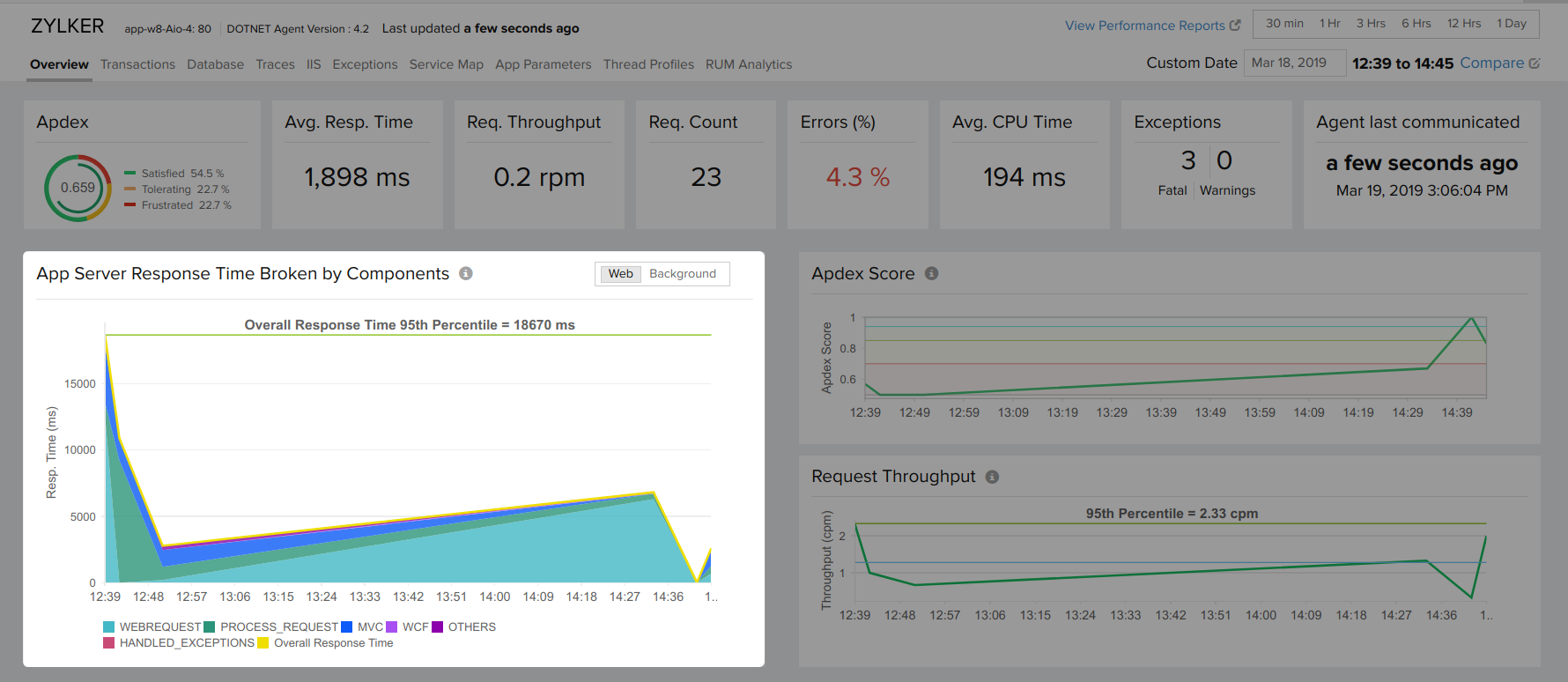Toggle PROCESS_REQUEST legend entry
The image size is (1568, 682).
point(270,627)
